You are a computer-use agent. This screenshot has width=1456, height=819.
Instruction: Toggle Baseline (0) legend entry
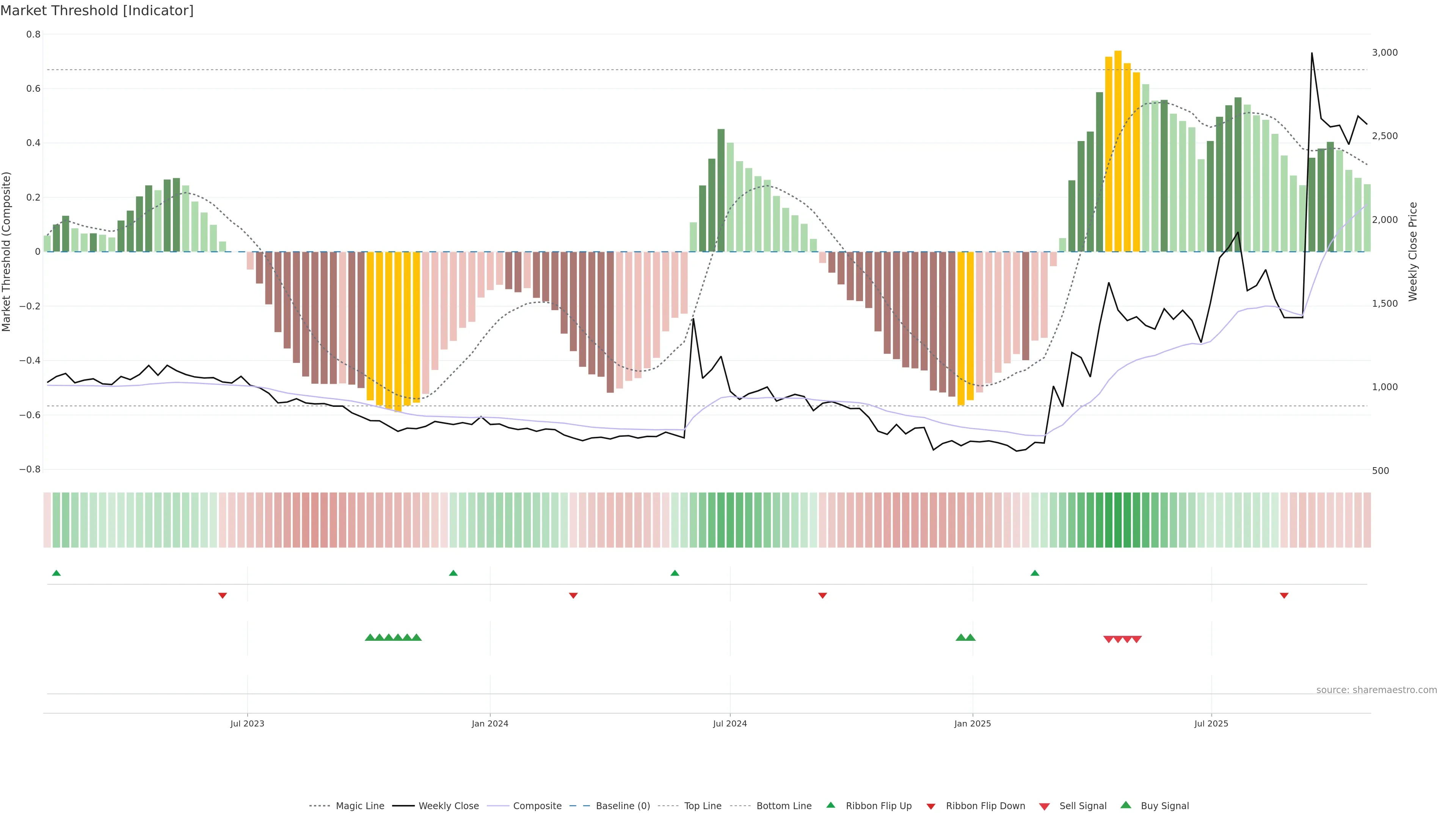coord(622,806)
